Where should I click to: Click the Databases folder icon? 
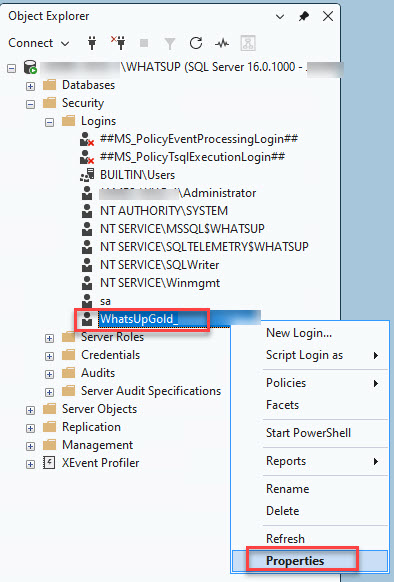(x=49, y=85)
